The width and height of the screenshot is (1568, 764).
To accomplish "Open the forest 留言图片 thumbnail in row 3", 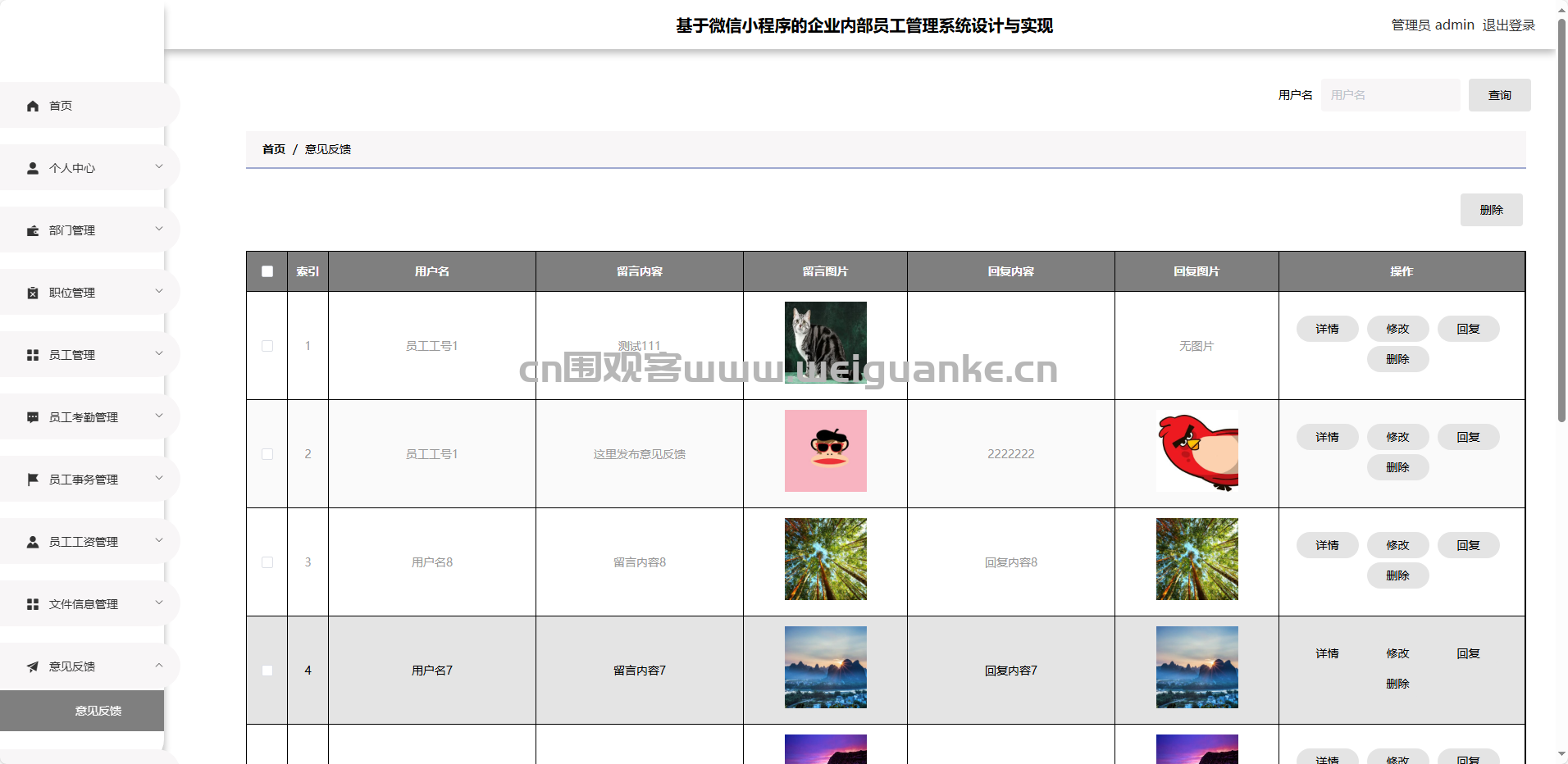I will click(x=825, y=559).
